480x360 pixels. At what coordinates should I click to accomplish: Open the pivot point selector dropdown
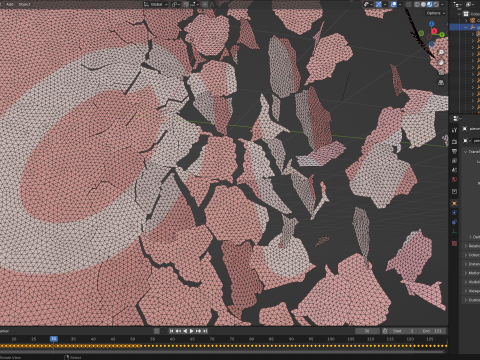coord(176,4)
